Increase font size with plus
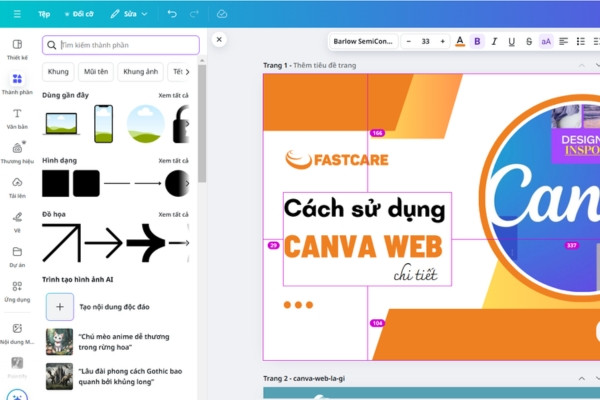The image size is (600, 400). pyautogui.click(x=443, y=41)
